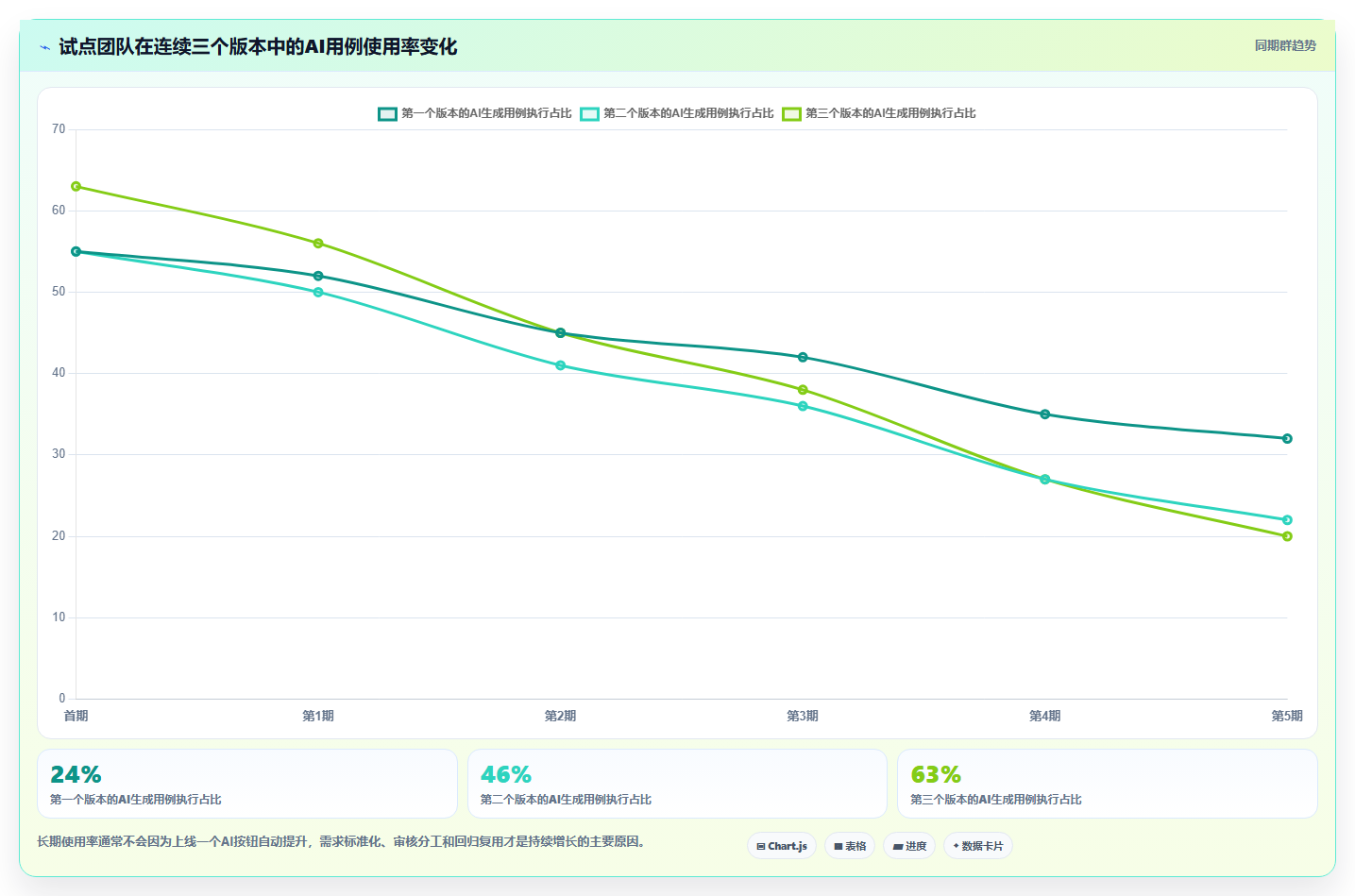
Task: Click the y-axis value 40
Action: tap(59, 373)
